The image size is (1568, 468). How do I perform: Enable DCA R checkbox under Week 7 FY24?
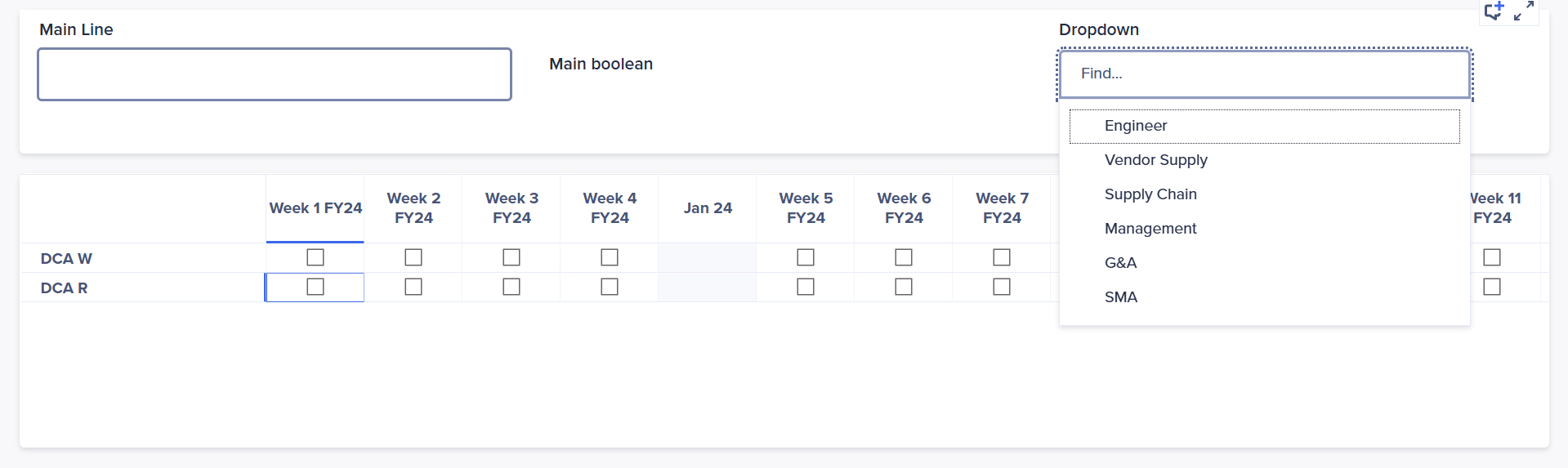pos(1002,287)
